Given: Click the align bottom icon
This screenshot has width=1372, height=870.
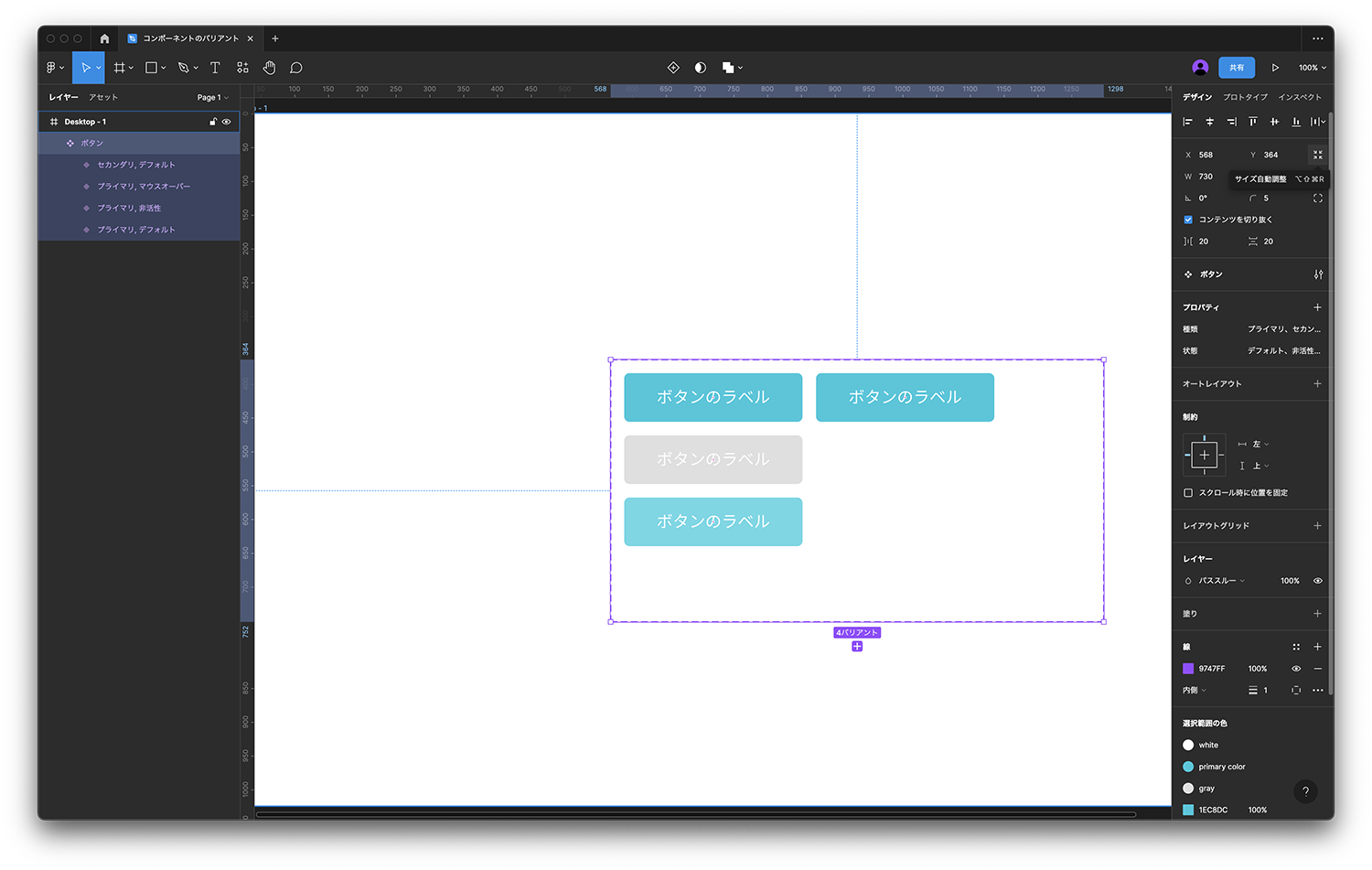Looking at the screenshot, I should (x=1296, y=122).
